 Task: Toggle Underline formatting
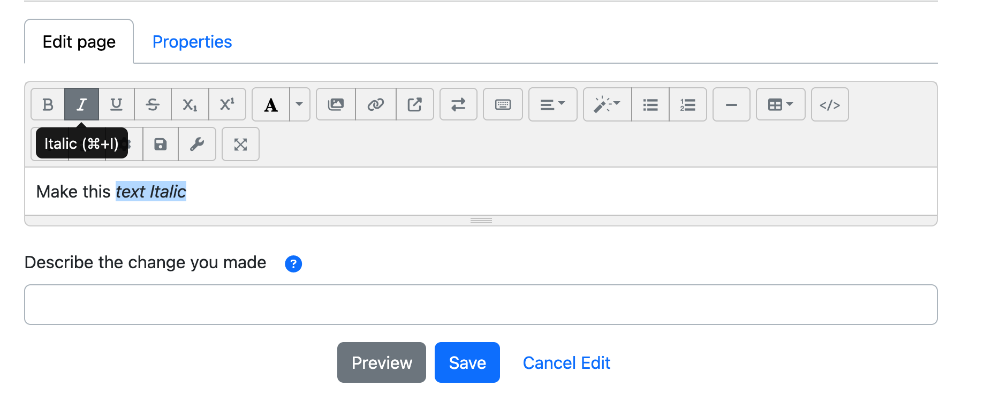click(x=116, y=105)
